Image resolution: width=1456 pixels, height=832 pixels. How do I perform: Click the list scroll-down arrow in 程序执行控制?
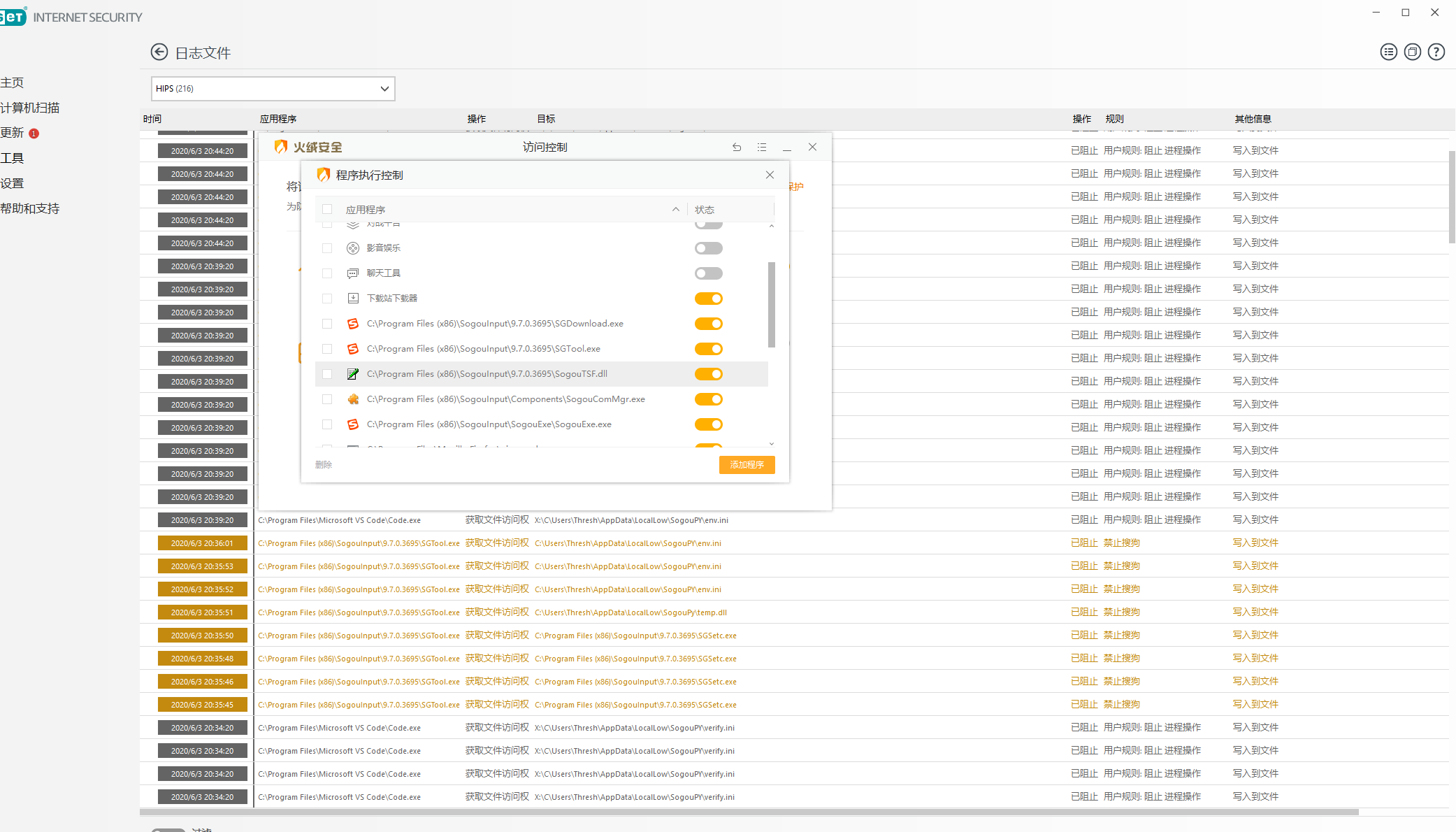[x=772, y=443]
